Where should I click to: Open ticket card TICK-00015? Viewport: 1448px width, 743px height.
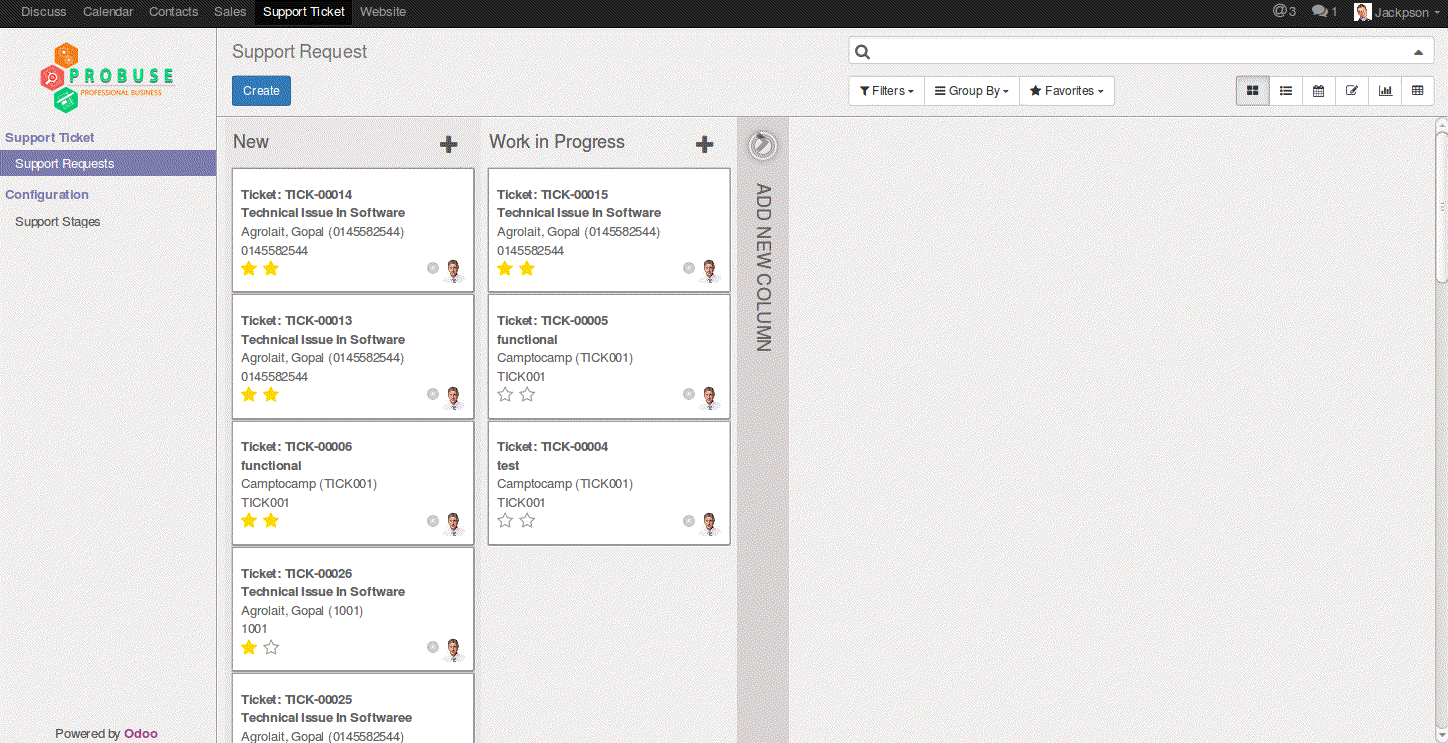point(609,230)
